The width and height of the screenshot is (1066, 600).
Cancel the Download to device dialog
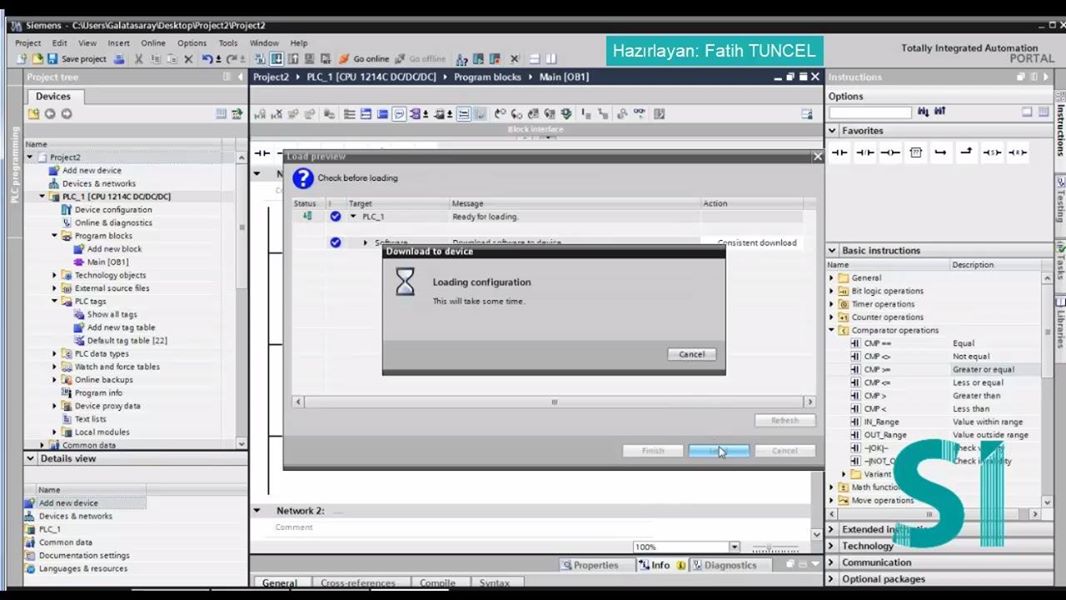pos(691,354)
